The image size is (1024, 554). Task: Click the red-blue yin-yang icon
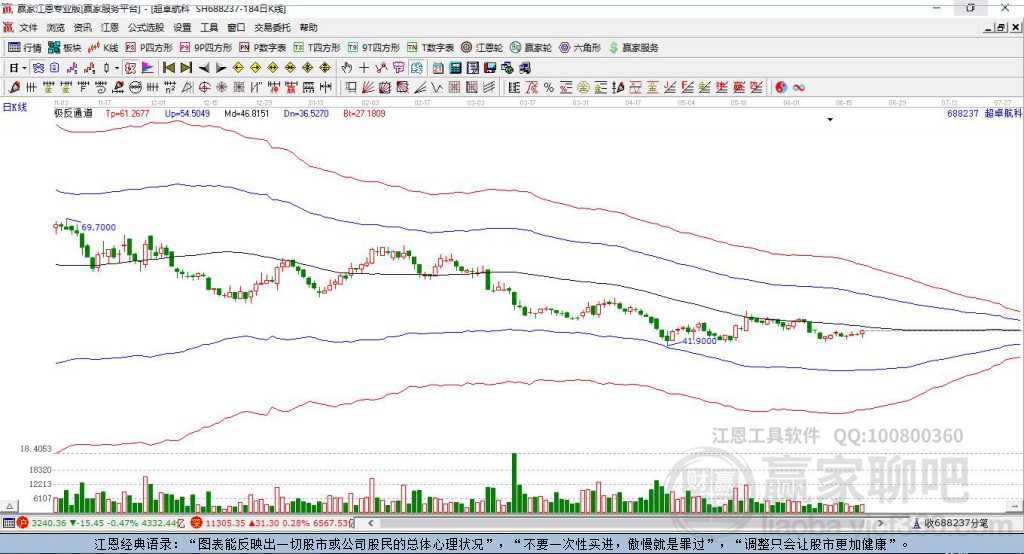coord(781,88)
